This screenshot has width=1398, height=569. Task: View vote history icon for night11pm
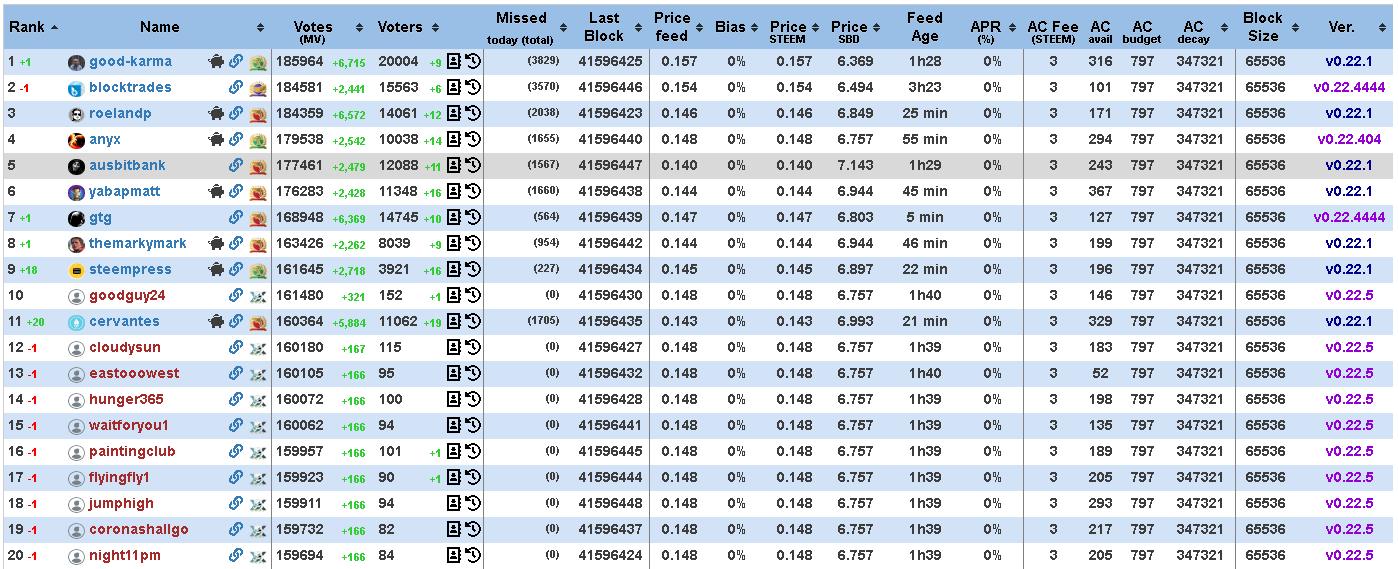[x=473, y=555]
